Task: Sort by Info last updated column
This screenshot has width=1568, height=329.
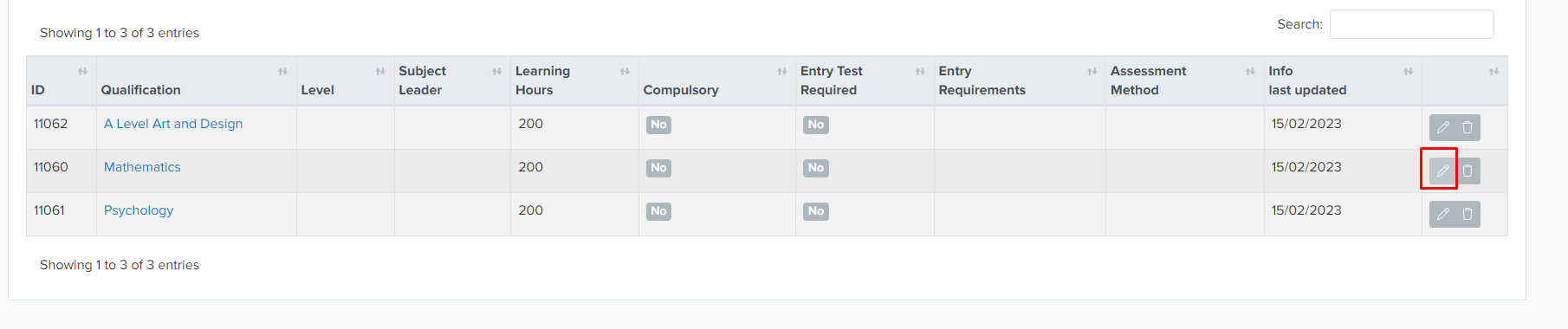Action: coord(1343,81)
